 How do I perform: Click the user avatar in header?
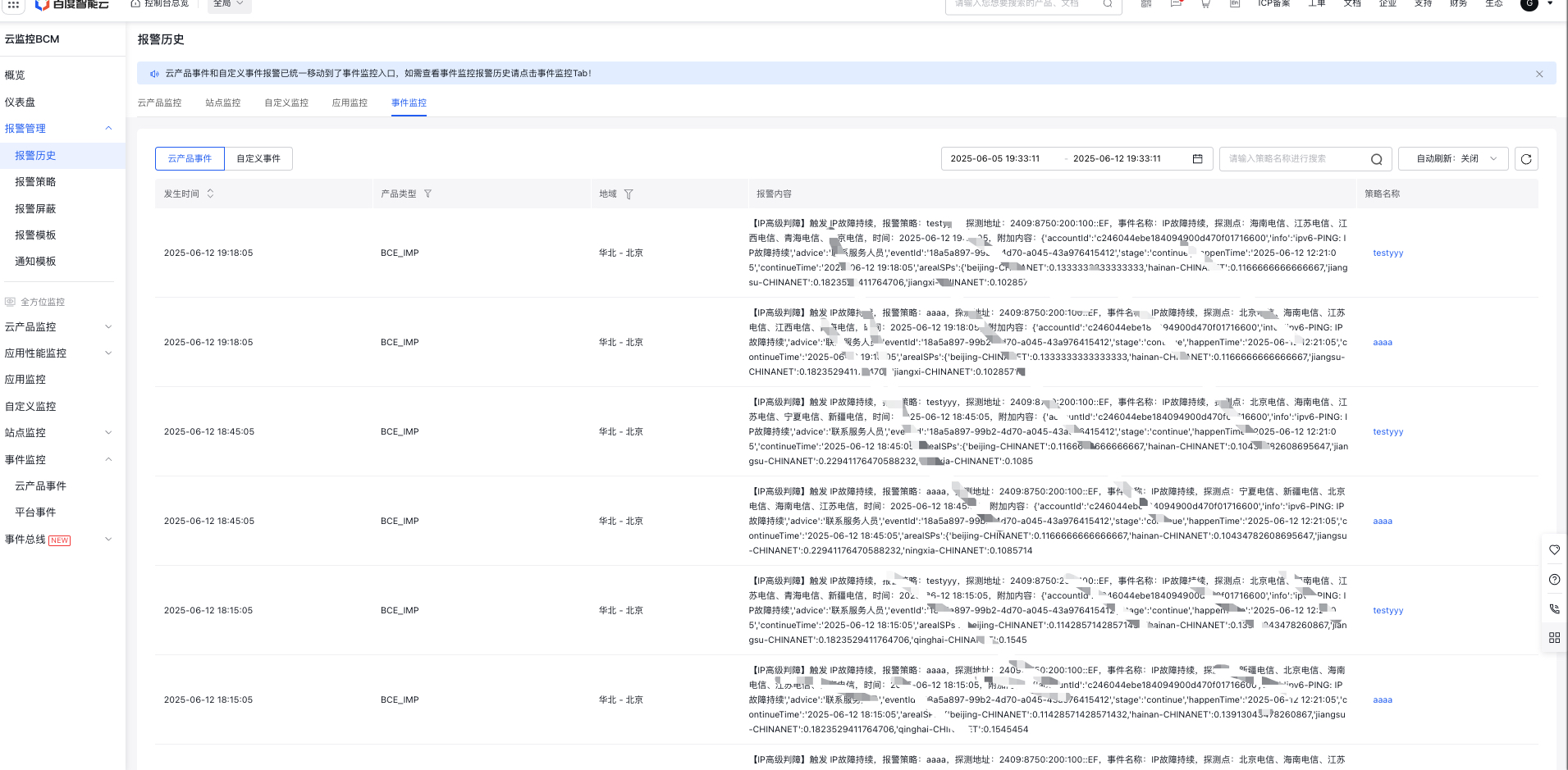1529,4
